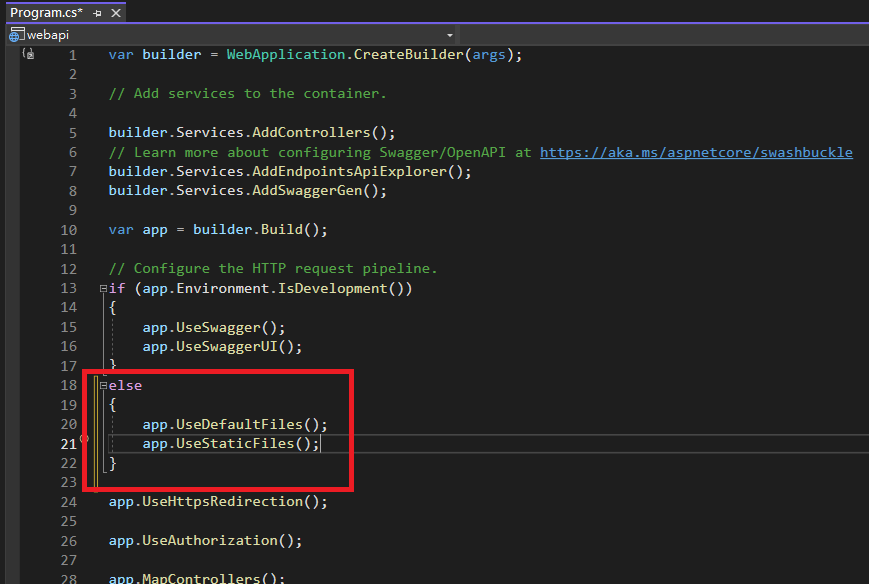The image size is (869, 584).
Task: Click the margin indicator icon beside line 1
Action: tap(28, 54)
